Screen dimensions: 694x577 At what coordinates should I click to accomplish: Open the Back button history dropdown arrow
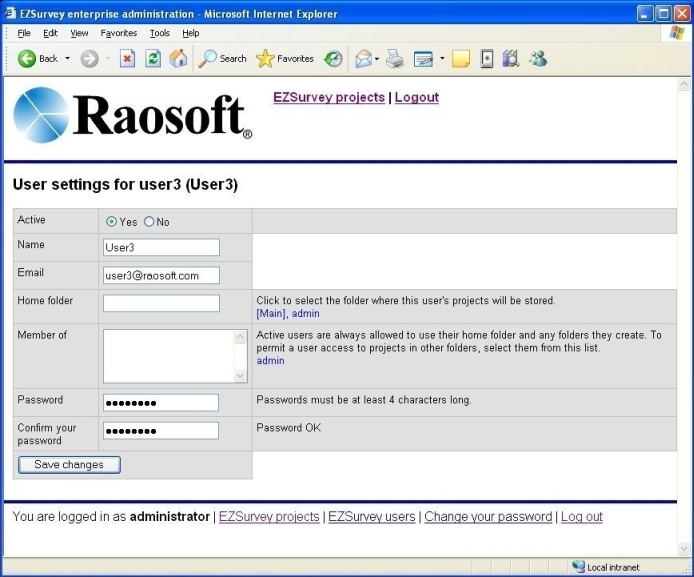pyautogui.click(x=68, y=59)
